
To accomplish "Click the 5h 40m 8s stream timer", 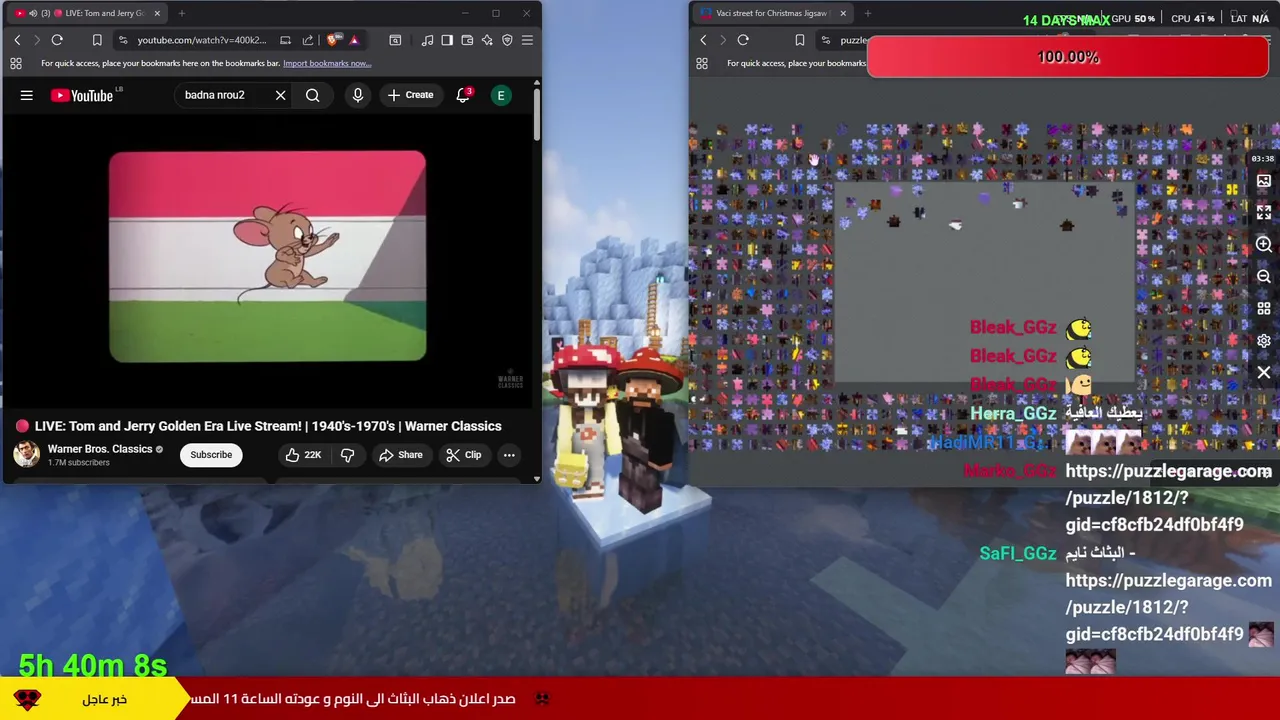I will 92,665.
